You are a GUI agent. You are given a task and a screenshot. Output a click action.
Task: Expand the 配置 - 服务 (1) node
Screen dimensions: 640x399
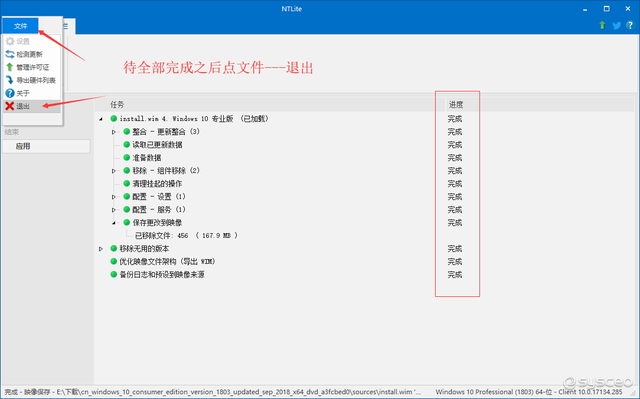[114, 210]
